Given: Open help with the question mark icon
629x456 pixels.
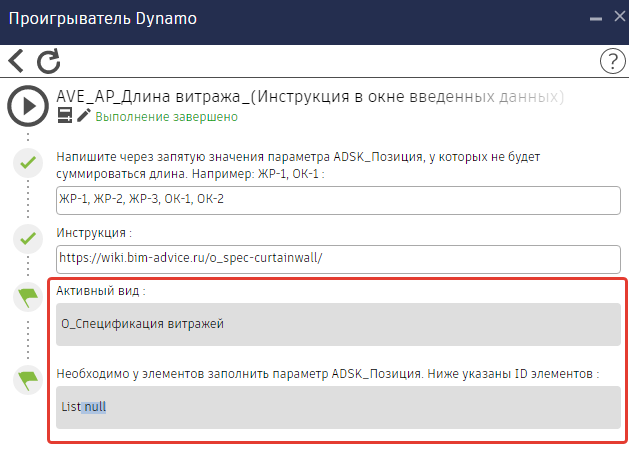Looking at the screenshot, I should 611,61.
